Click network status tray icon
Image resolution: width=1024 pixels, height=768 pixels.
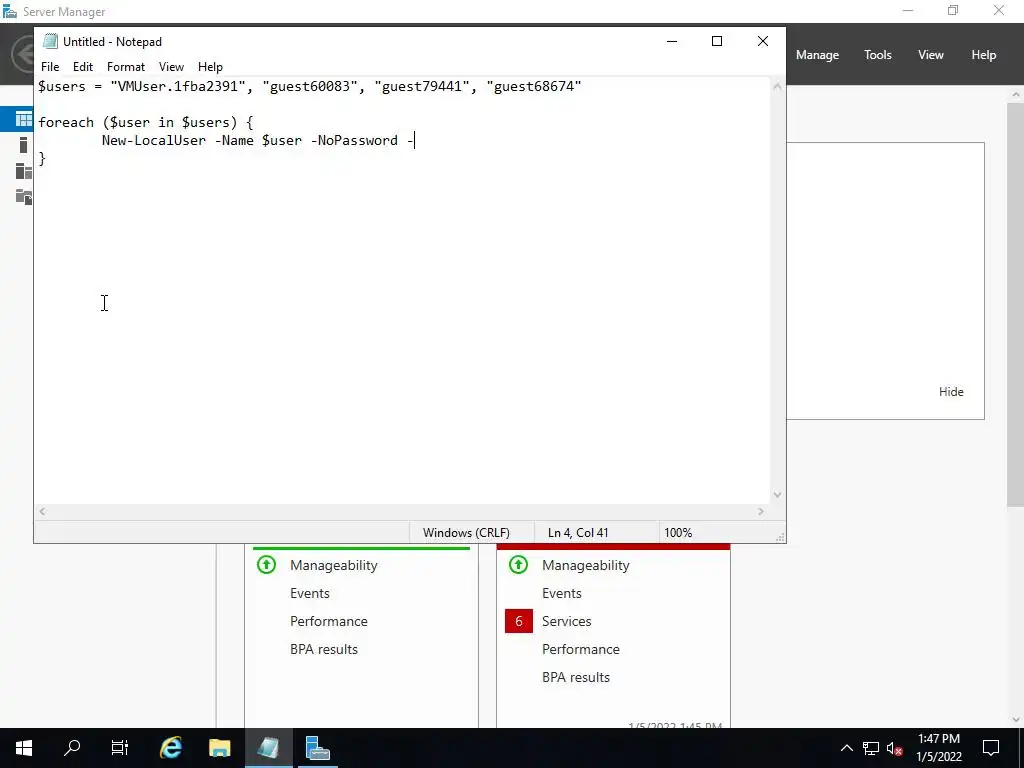(871, 748)
